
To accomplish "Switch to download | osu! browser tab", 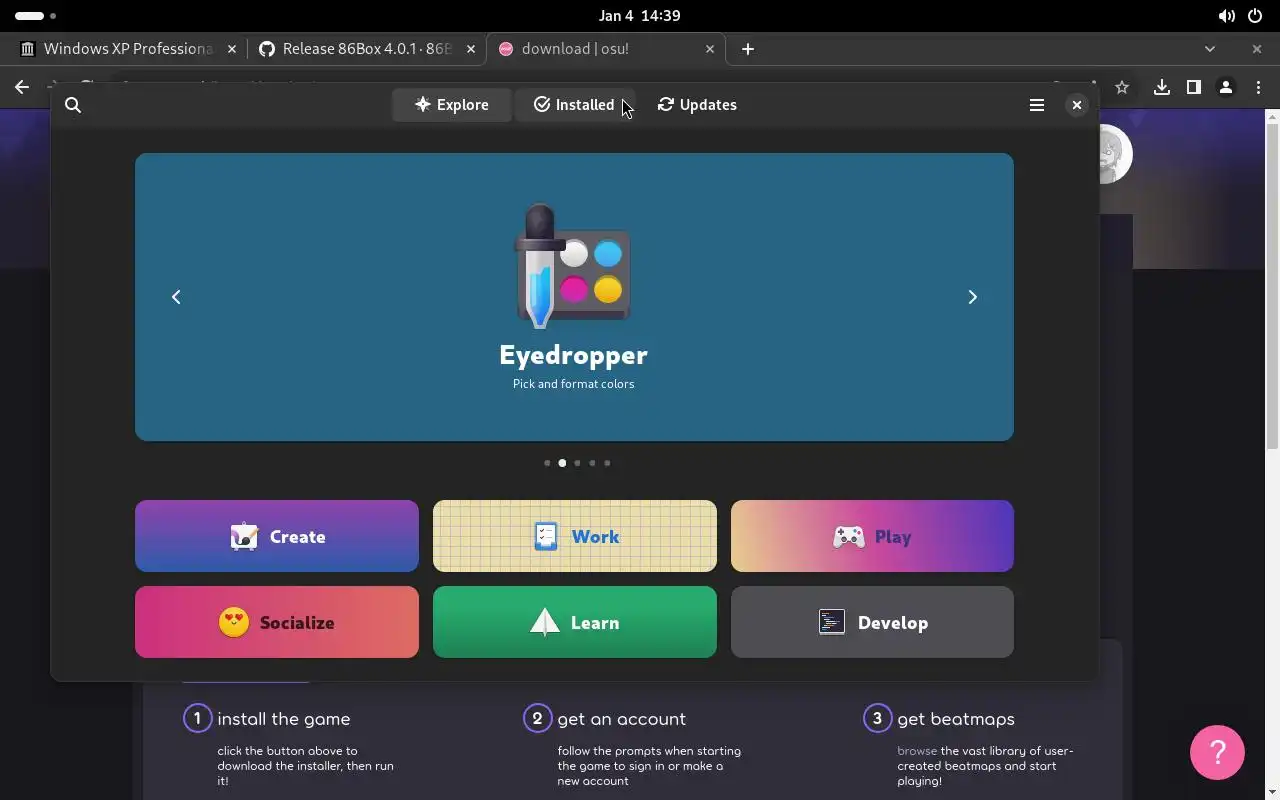I will click(606, 48).
